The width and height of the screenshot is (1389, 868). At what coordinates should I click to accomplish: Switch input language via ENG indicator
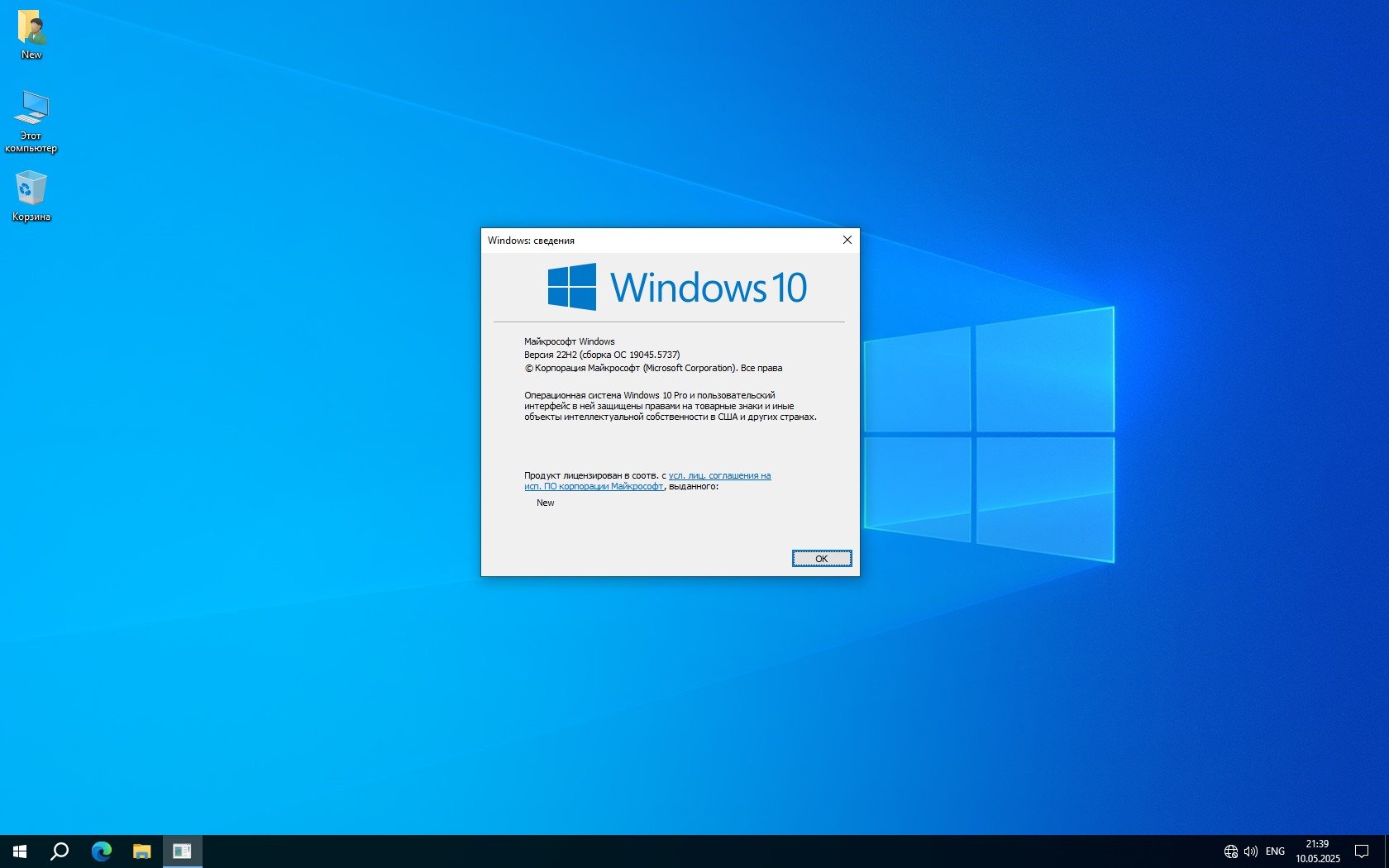click(1275, 851)
